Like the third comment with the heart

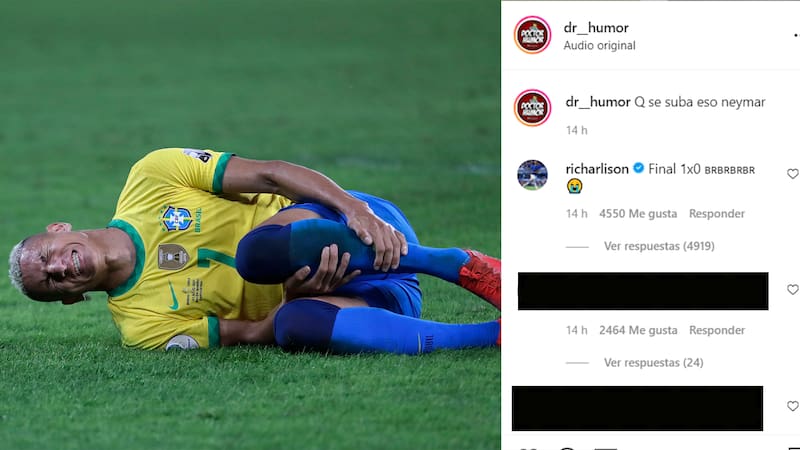pyautogui.click(x=792, y=406)
